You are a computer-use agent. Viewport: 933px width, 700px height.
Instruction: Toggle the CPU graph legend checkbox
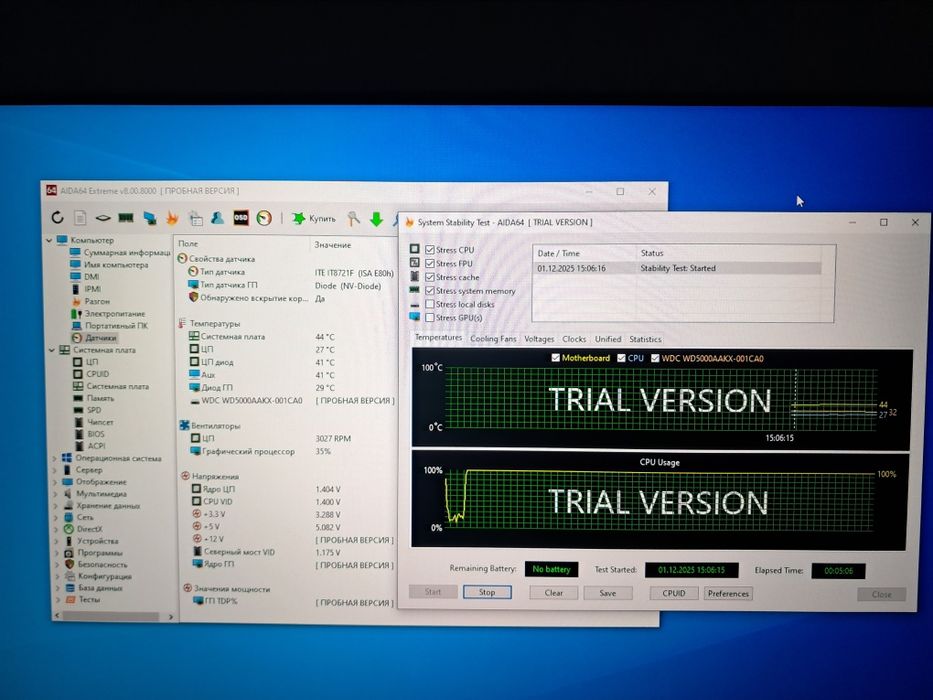(621, 358)
